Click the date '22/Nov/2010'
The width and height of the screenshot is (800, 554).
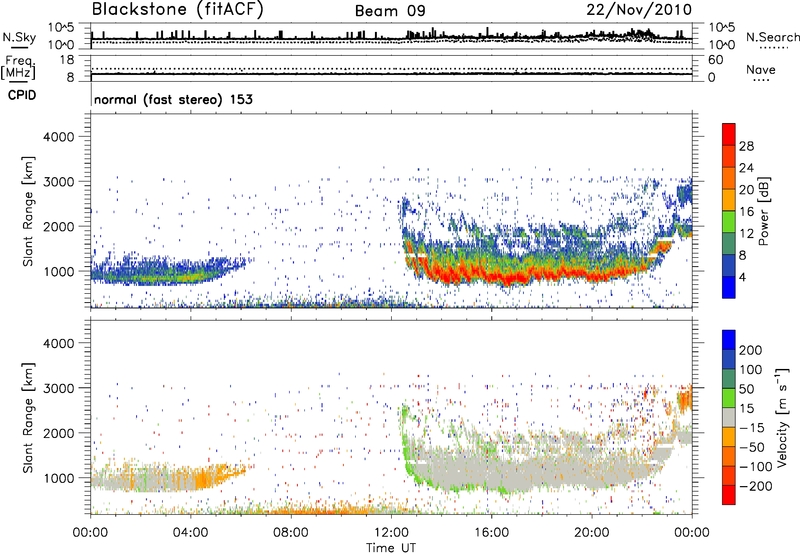pos(639,9)
